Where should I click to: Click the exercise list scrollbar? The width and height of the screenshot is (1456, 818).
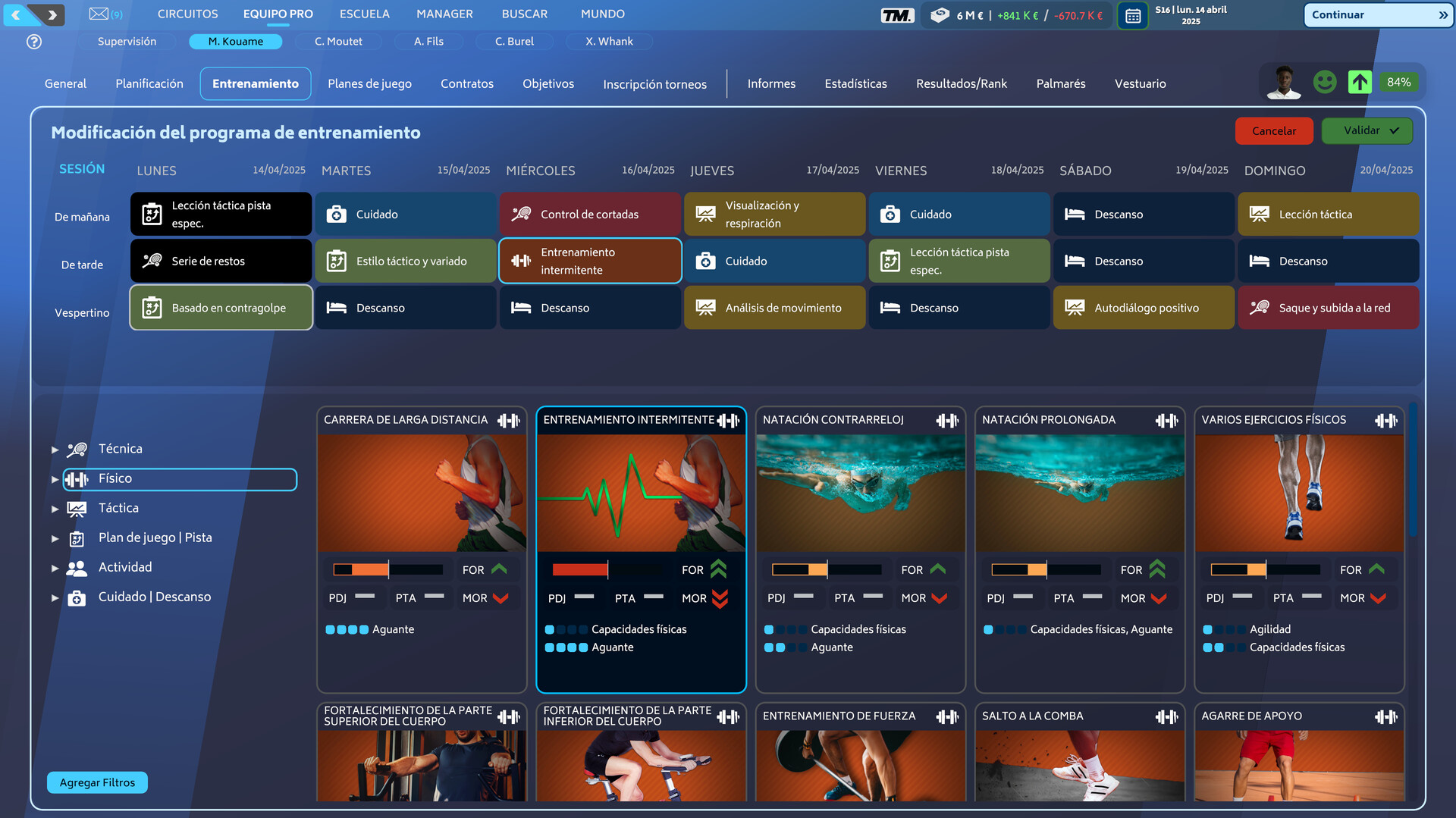1413,470
